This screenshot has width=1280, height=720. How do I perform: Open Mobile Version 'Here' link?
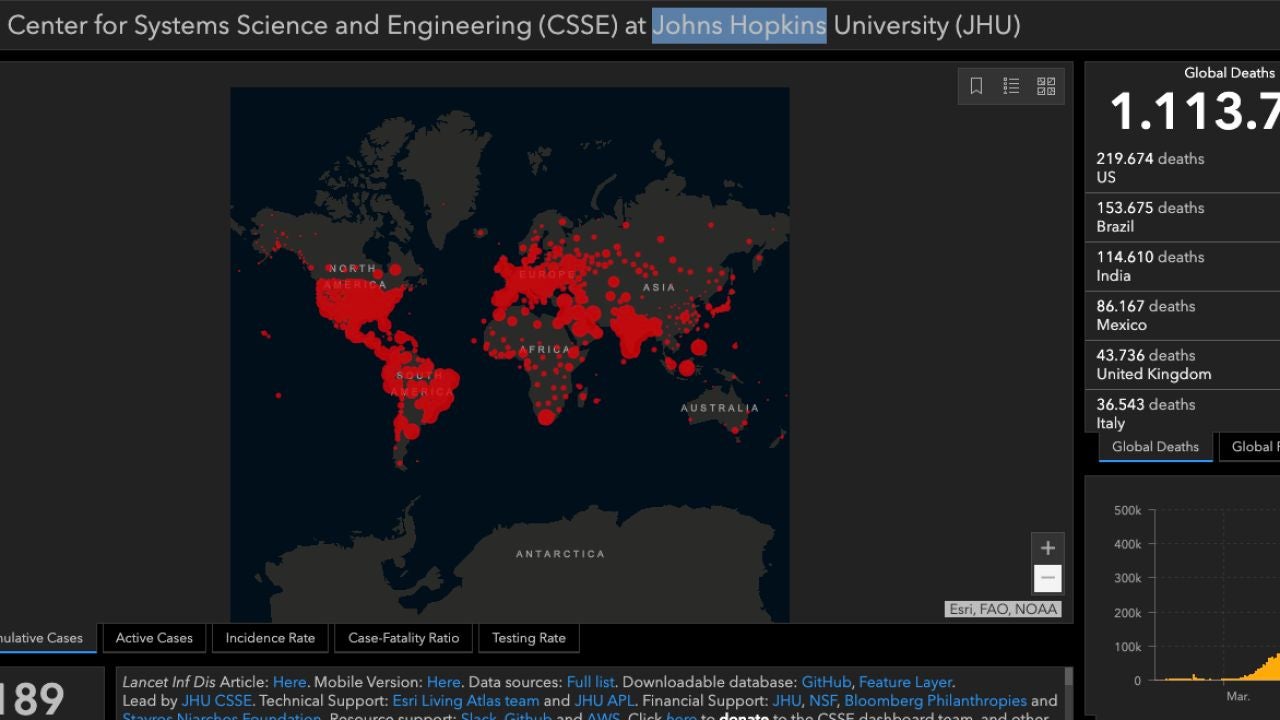pyautogui.click(x=444, y=682)
